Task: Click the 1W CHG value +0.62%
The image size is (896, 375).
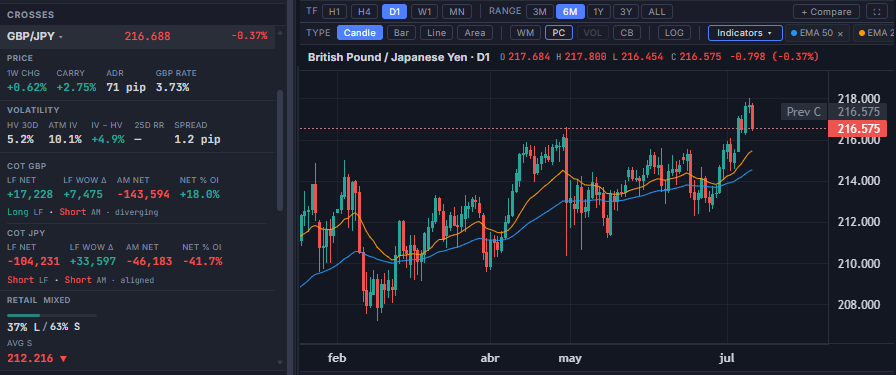Action: click(x=27, y=87)
